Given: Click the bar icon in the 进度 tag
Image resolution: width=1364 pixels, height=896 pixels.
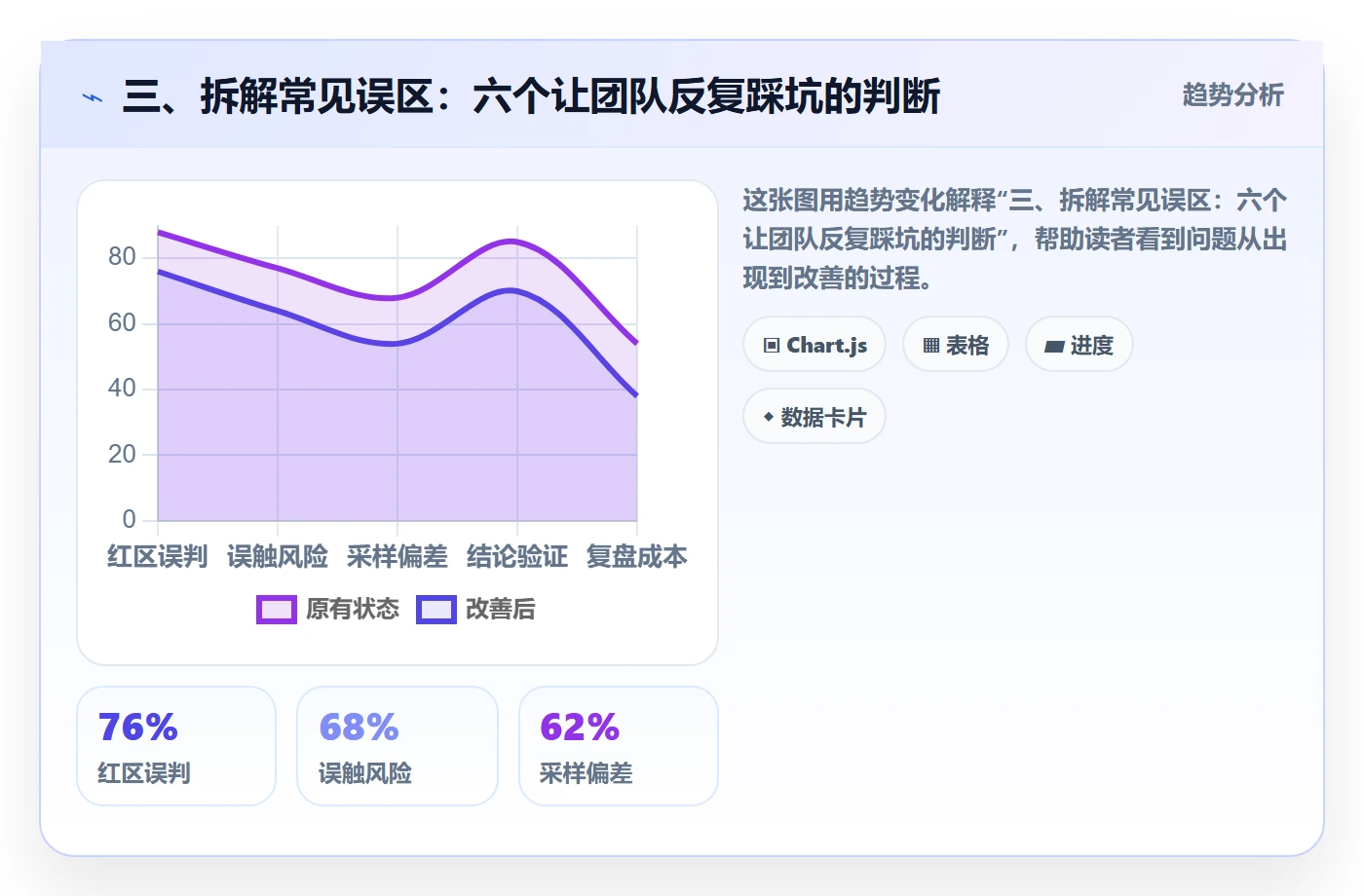Looking at the screenshot, I should click(1054, 346).
